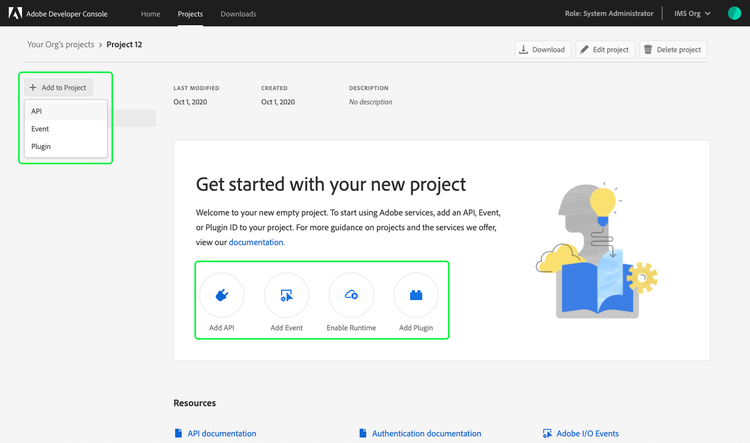Viewport: 750px width, 443px height.
Task: Open the user avatar in top right
Action: pos(735,14)
